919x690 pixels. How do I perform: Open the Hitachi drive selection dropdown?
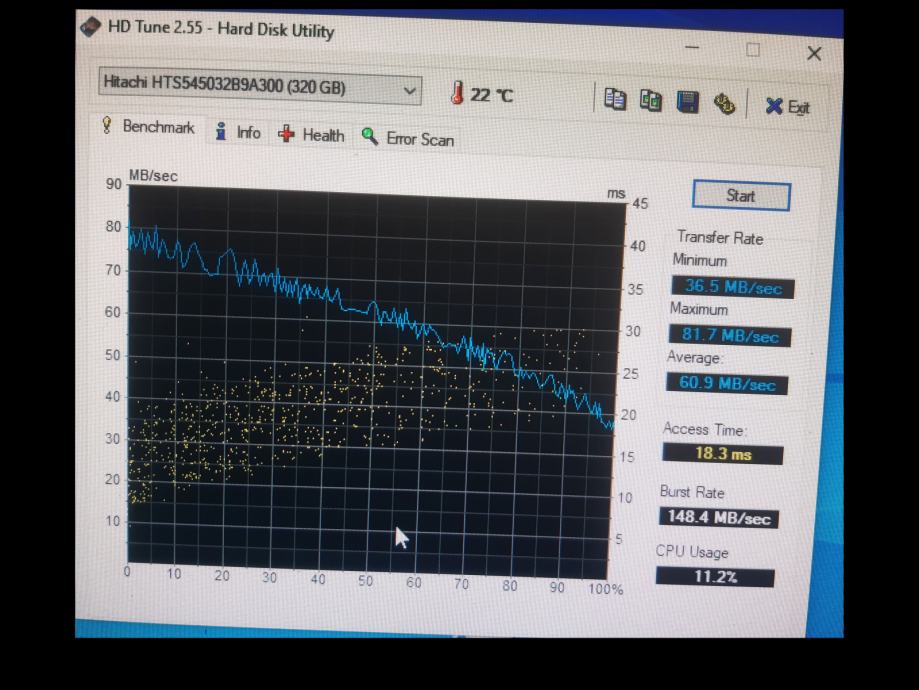coord(260,86)
